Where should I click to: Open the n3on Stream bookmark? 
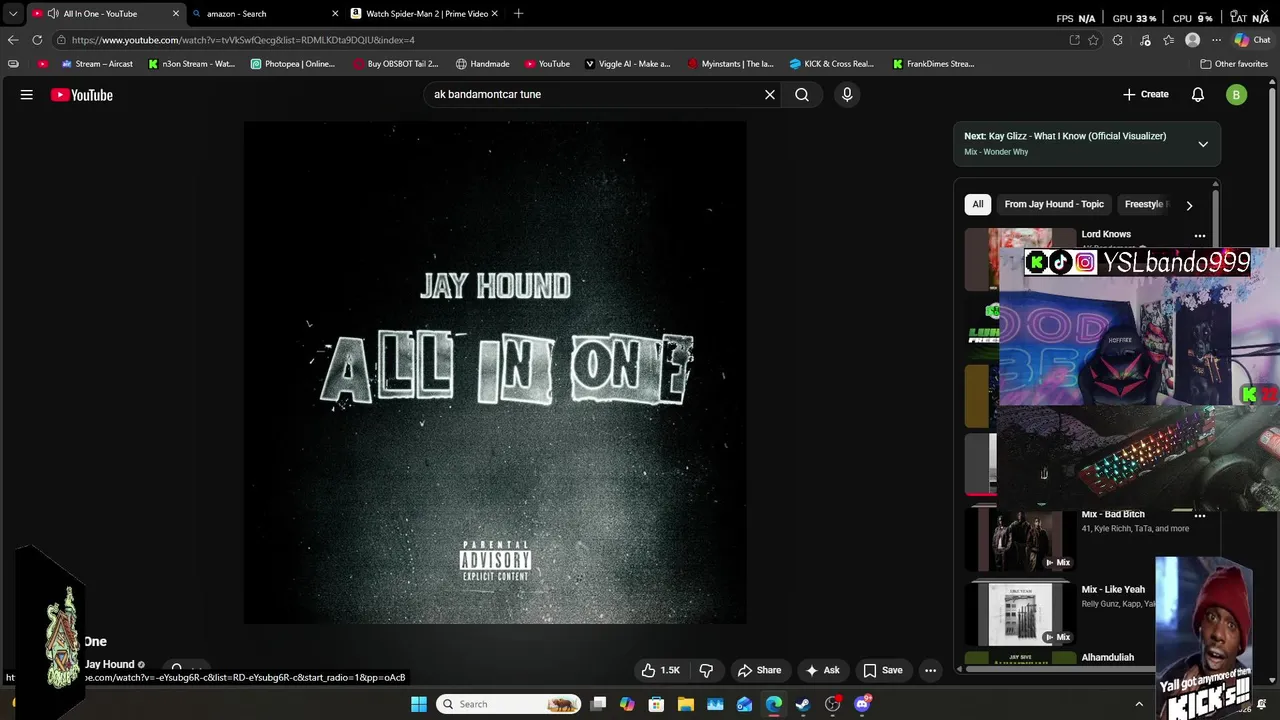click(191, 64)
